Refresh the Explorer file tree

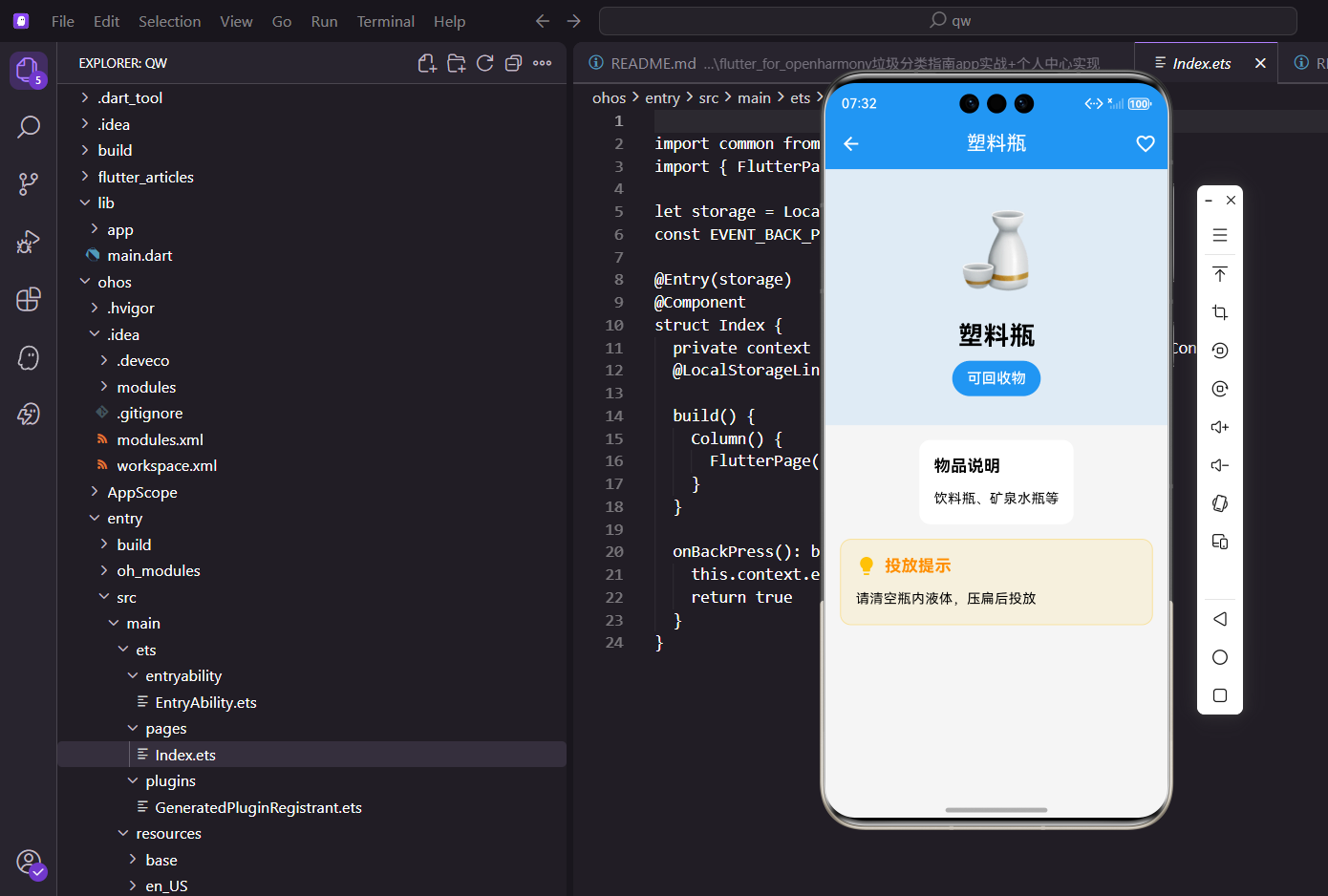485,63
